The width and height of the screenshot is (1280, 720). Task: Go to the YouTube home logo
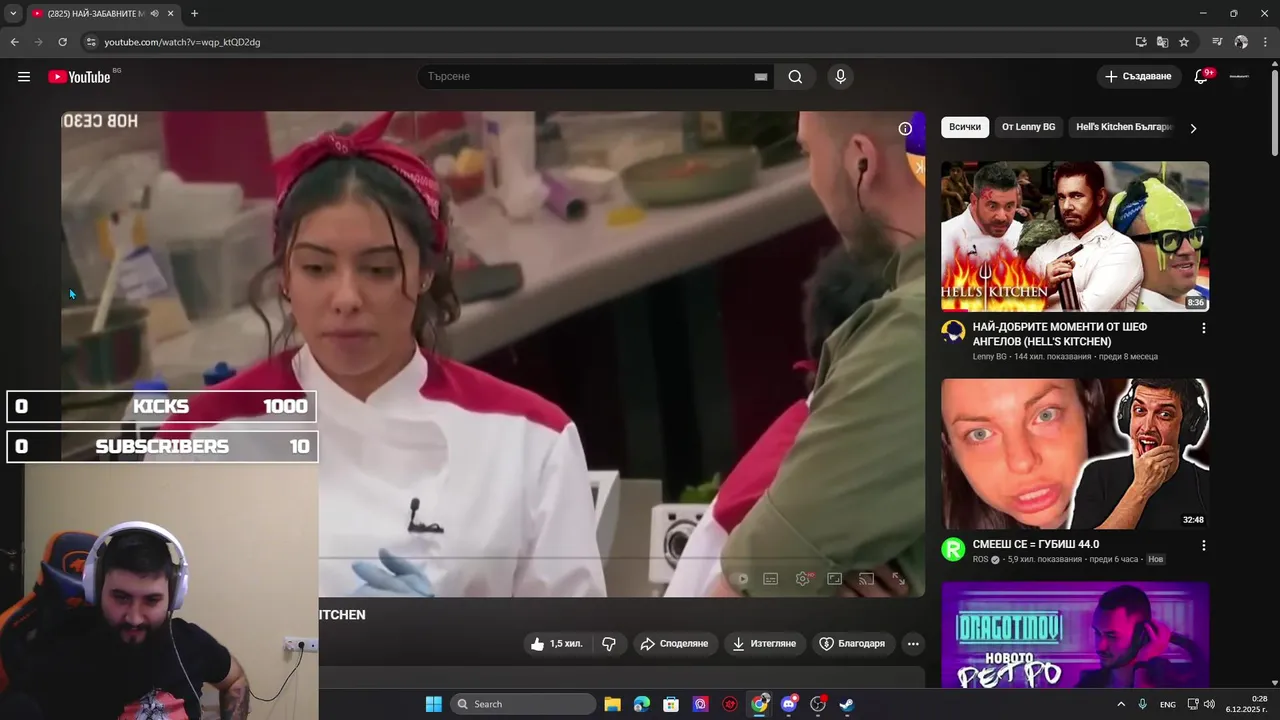tap(79, 77)
